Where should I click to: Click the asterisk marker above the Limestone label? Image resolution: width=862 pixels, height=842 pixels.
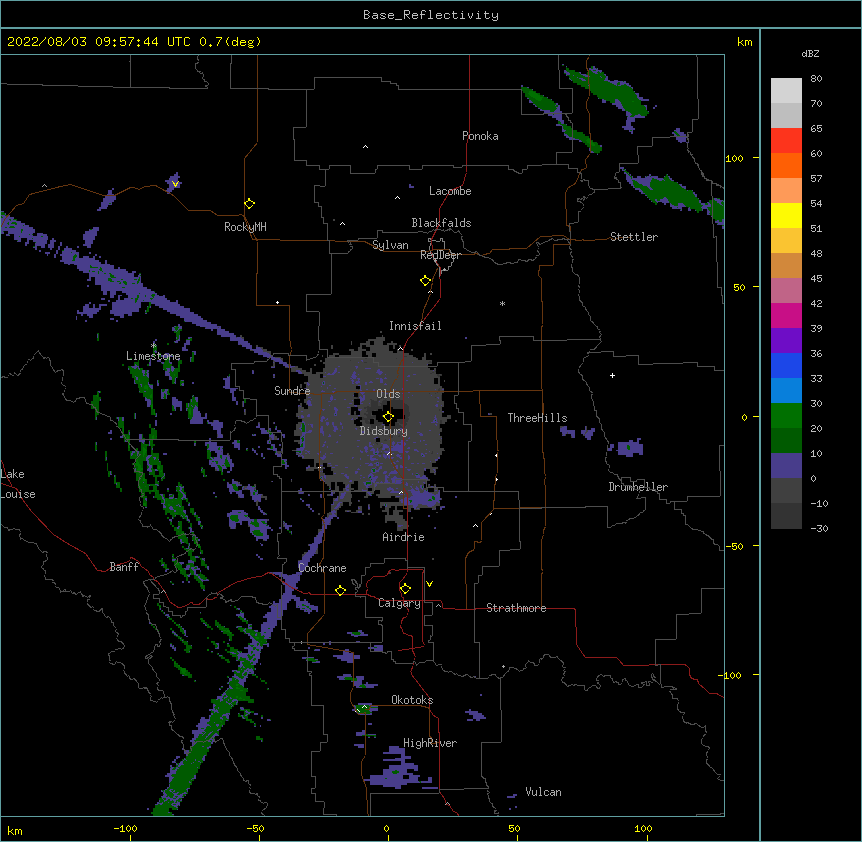point(153,346)
